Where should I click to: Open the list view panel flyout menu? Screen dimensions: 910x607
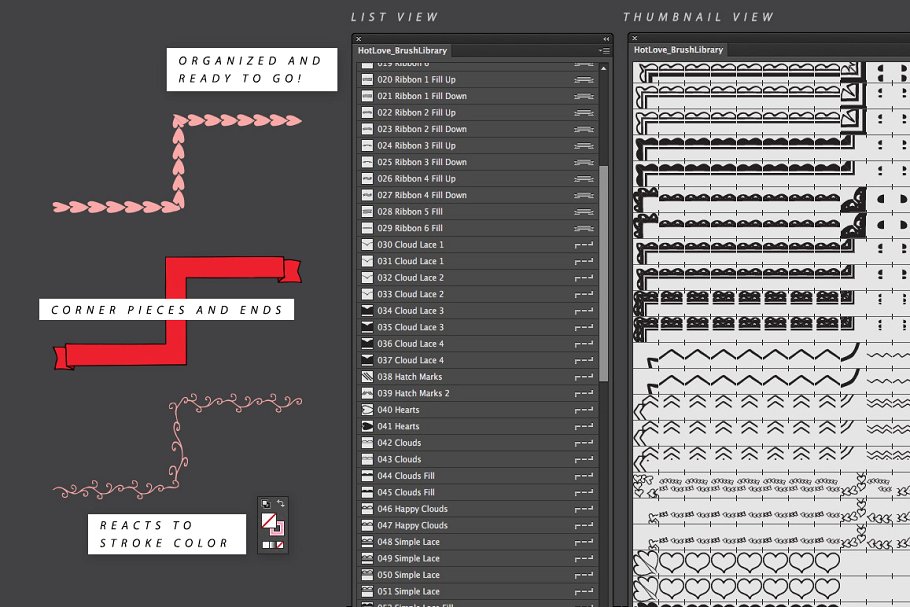(604, 50)
